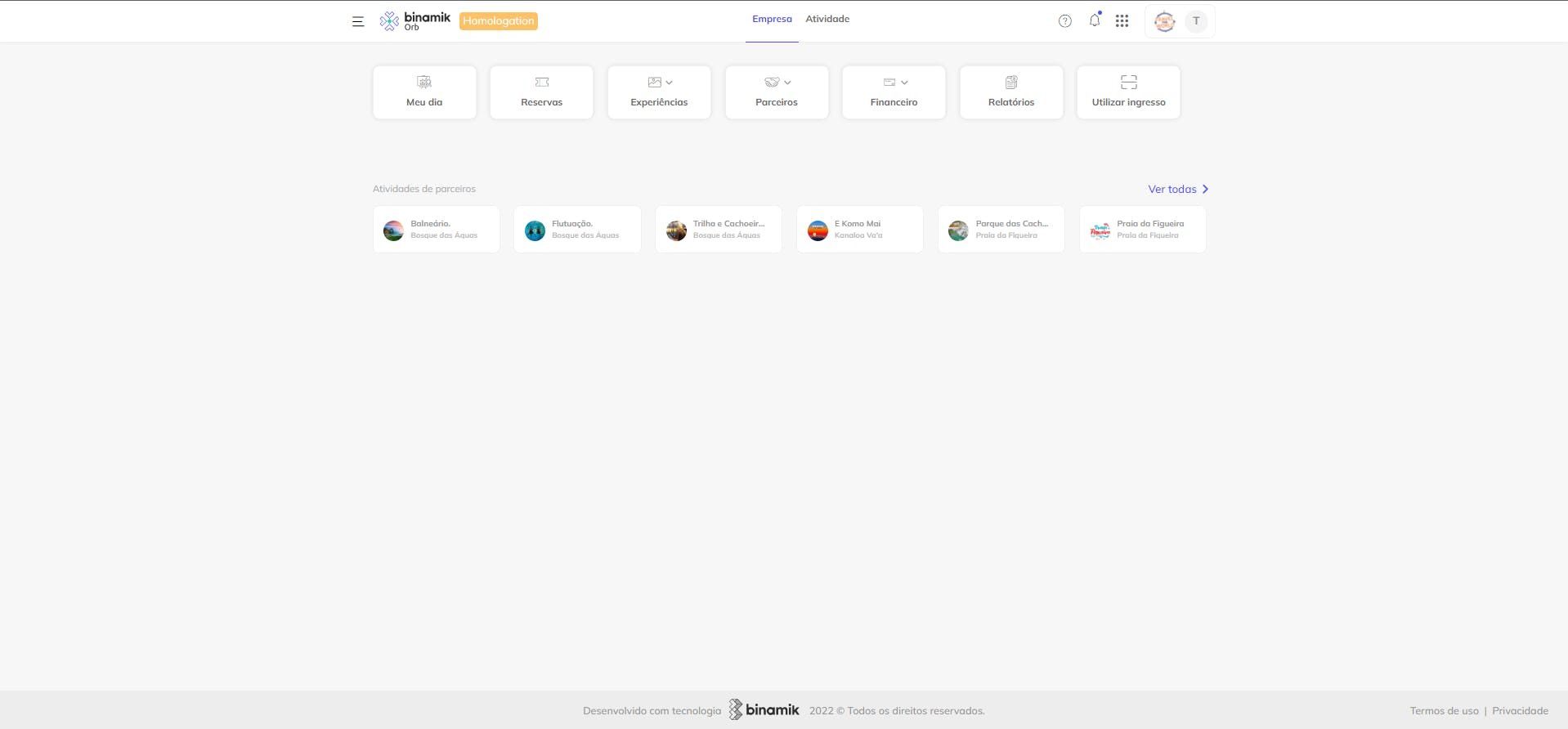This screenshot has width=1568, height=729.
Task: Click the Parceiros handshake icon
Action: 772,82
